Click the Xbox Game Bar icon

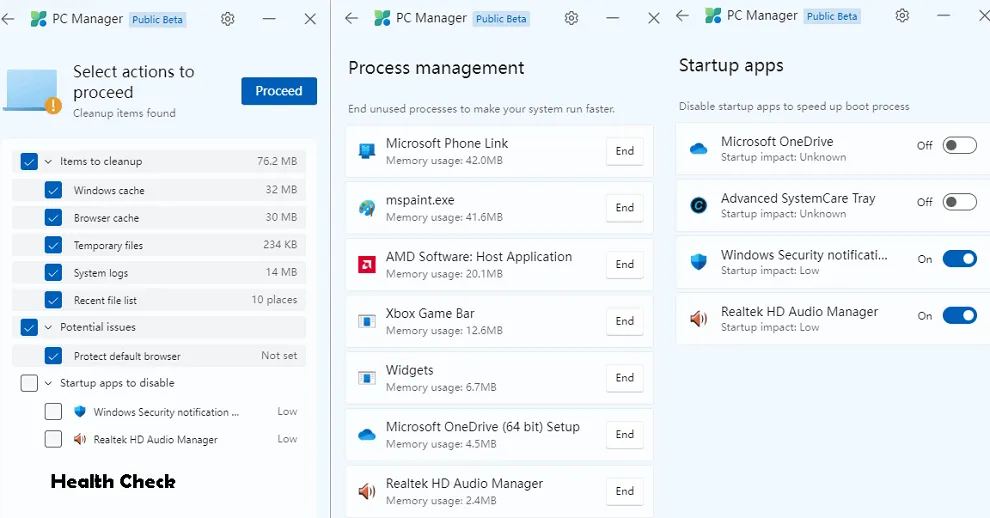(x=367, y=321)
